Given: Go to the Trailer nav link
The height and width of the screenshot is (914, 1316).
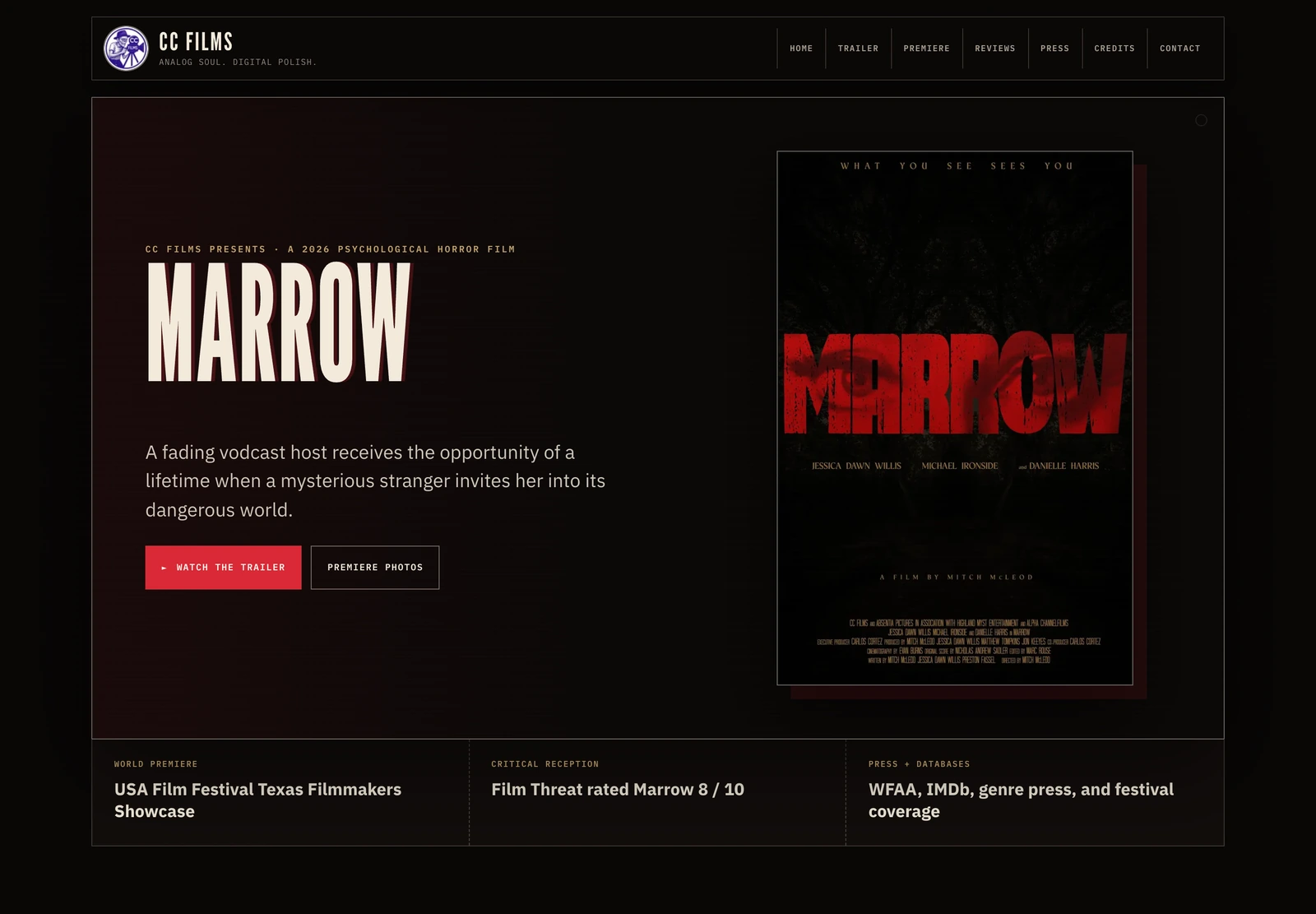Looking at the screenshot, I should tap(858, 49).
